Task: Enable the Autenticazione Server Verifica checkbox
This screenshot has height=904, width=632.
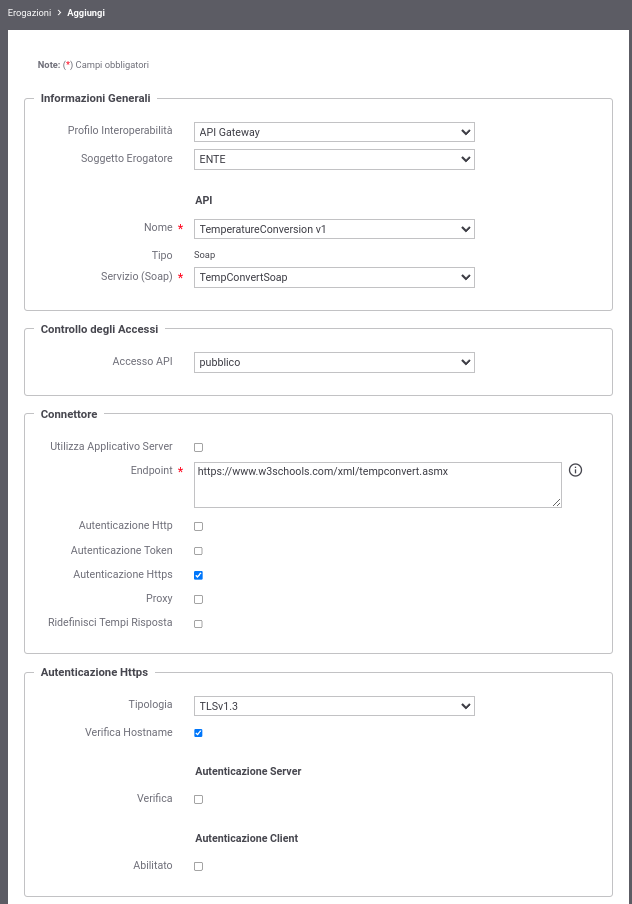Action: click(198, 800)
